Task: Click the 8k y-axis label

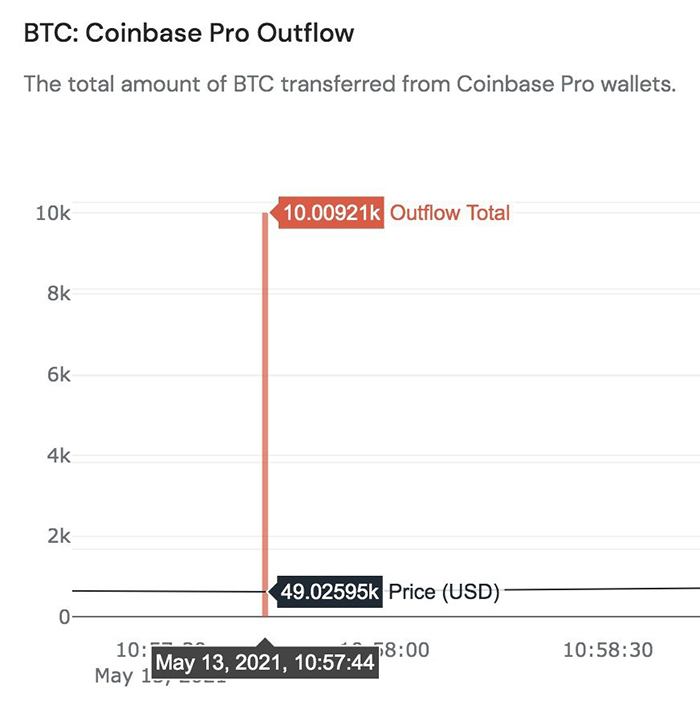Action: 56,294
